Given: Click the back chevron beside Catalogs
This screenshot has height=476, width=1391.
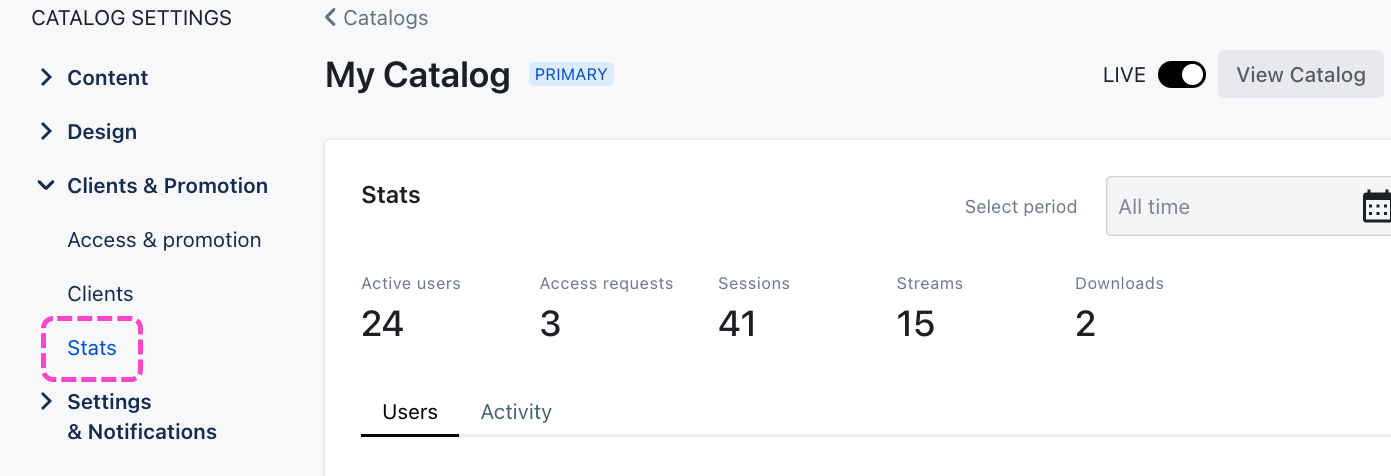Looking at the screenshot, I should point(331,18).
